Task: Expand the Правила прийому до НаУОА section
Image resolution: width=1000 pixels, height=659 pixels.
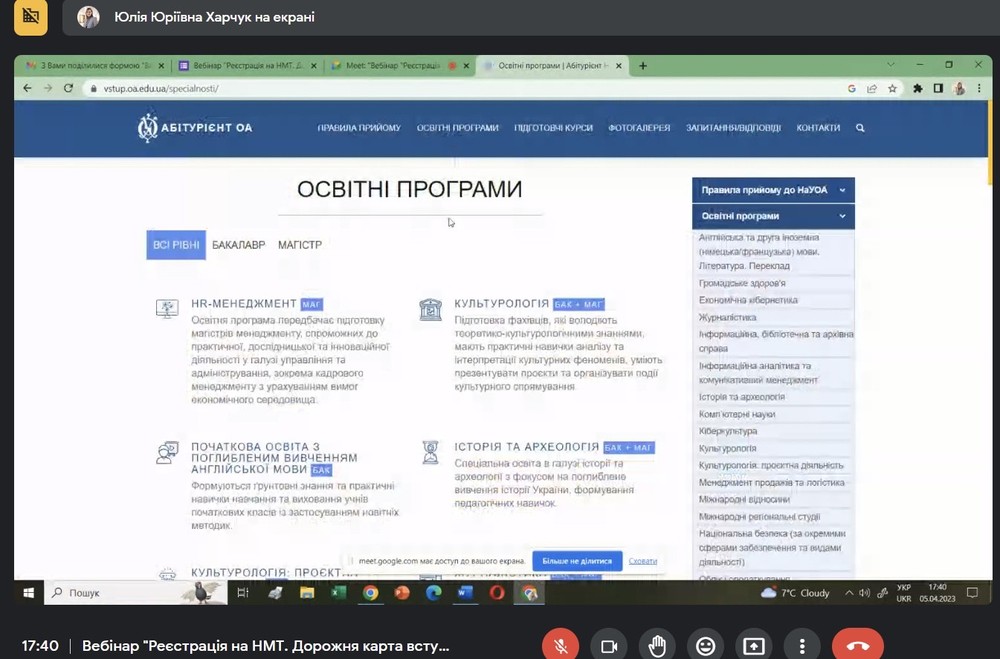Action: pyautogui.click(x=773, y=189)
